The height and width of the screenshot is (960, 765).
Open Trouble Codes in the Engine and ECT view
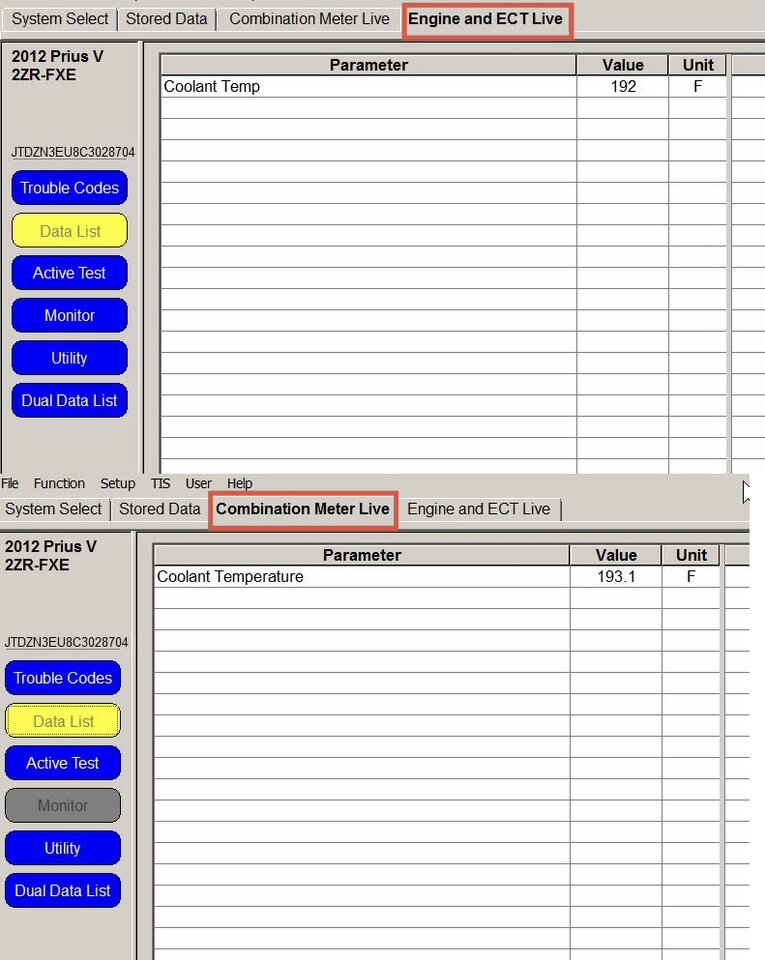(x=69, y=188)
